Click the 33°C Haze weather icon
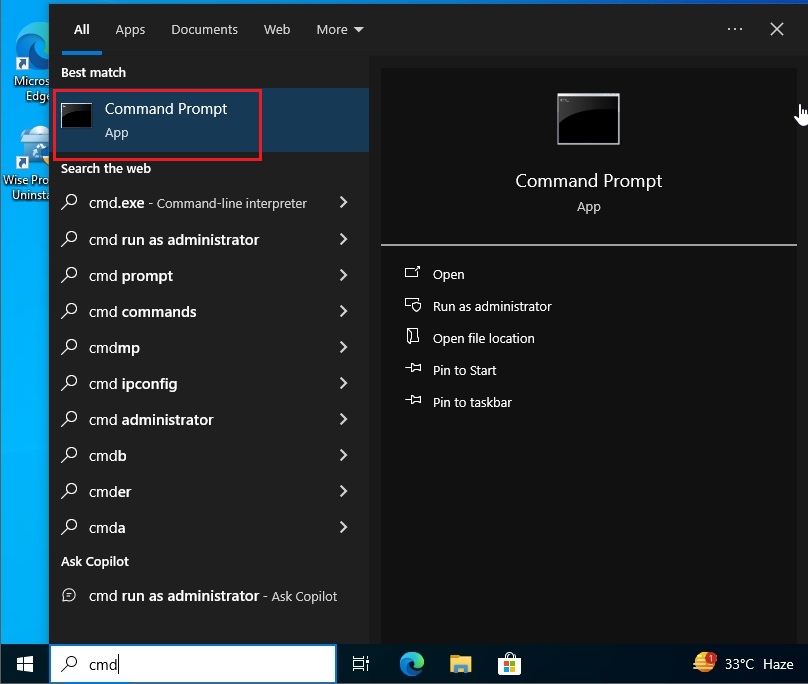Viewport: 808px width, 684px height. click(x=739, y=663)
